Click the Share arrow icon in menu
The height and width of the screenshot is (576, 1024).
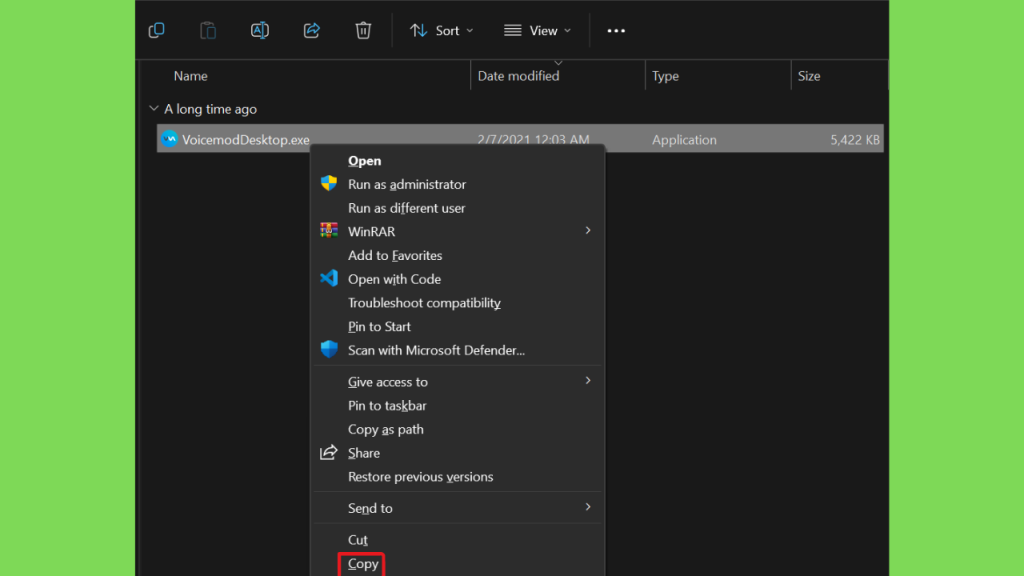328,453
